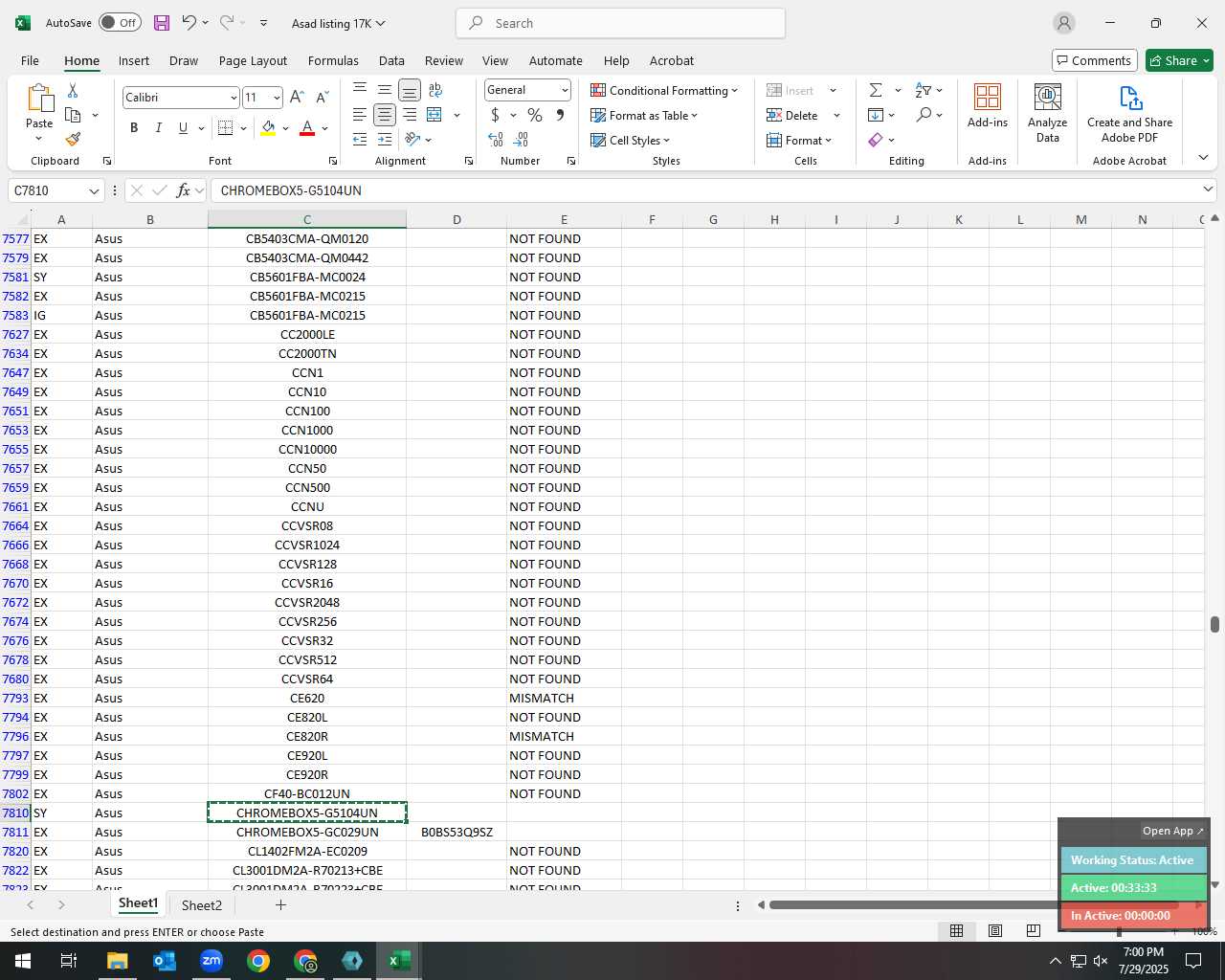Image resolution: width=1225 pixels, height=980 pixels.
Task: Toggle the AutoSave switch
Action: pyautogui.click(x=120, y=23)
